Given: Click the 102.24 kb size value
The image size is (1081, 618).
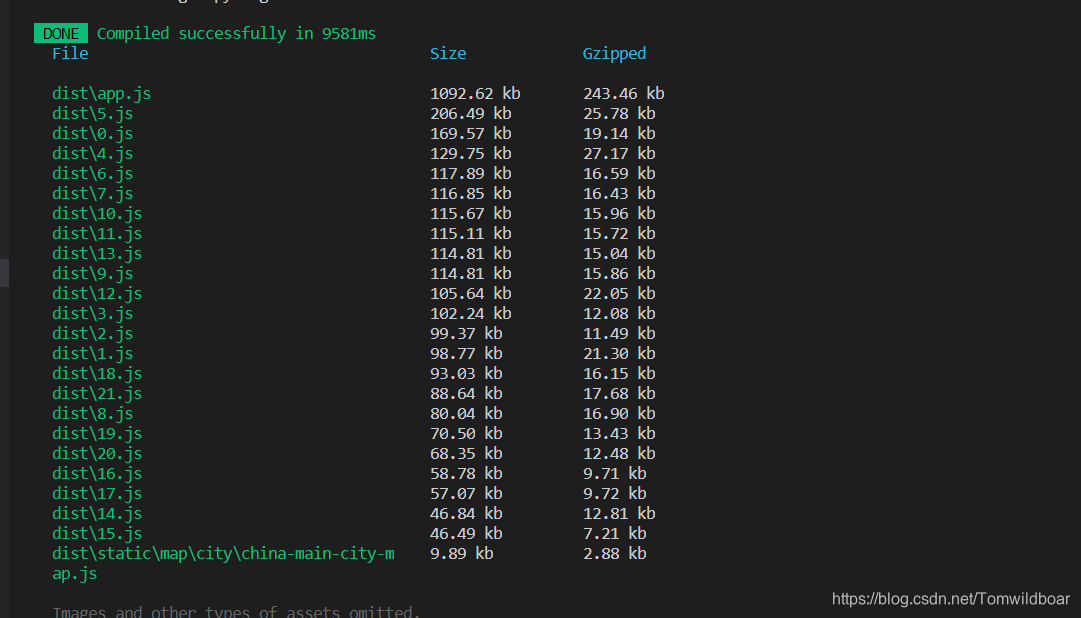Looking at the screenshot, I should (471, 313).
